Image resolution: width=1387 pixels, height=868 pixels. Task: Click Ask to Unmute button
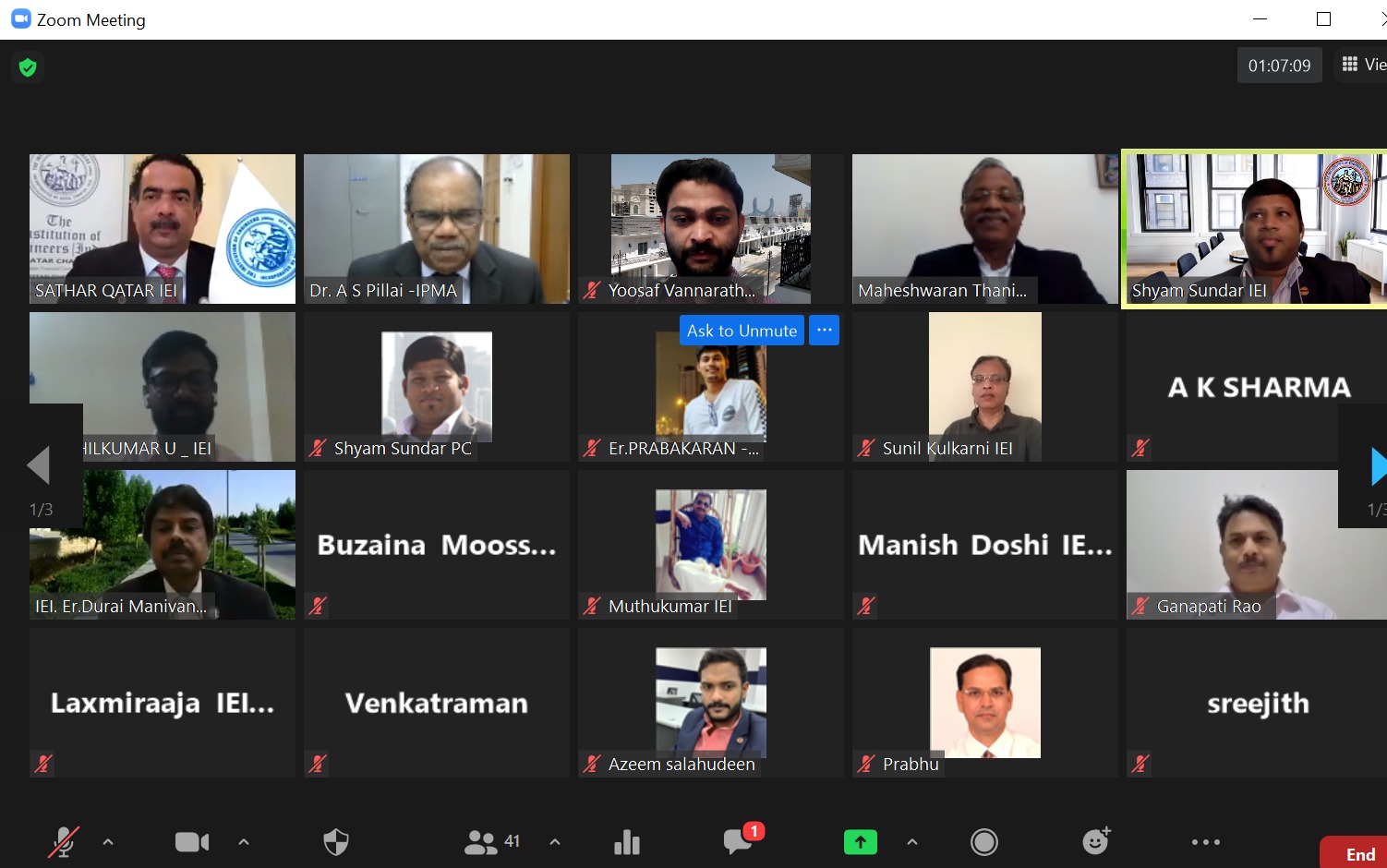click(x=742, y=330)
